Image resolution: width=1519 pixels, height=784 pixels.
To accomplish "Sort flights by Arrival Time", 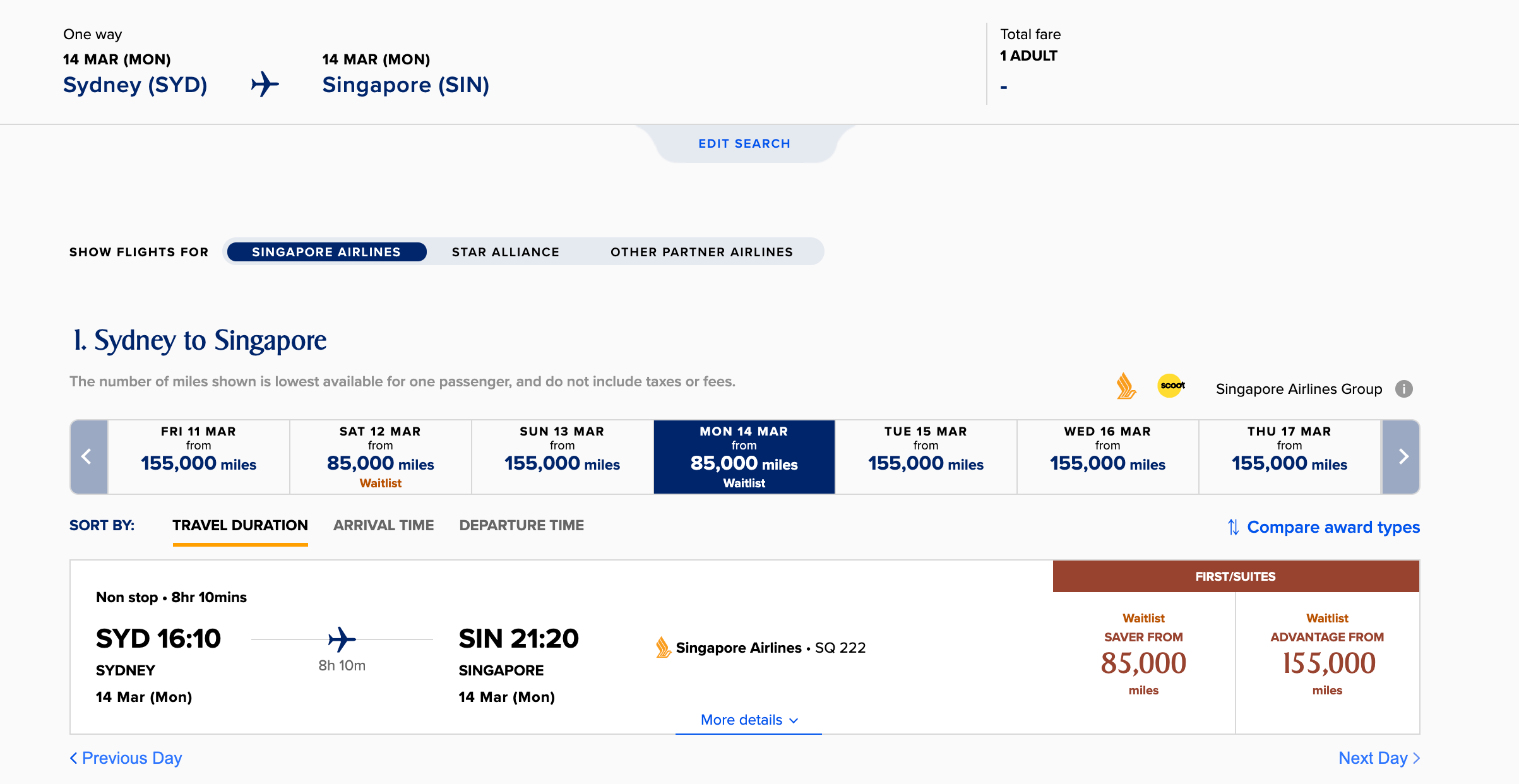I will [x=383, y=525].
